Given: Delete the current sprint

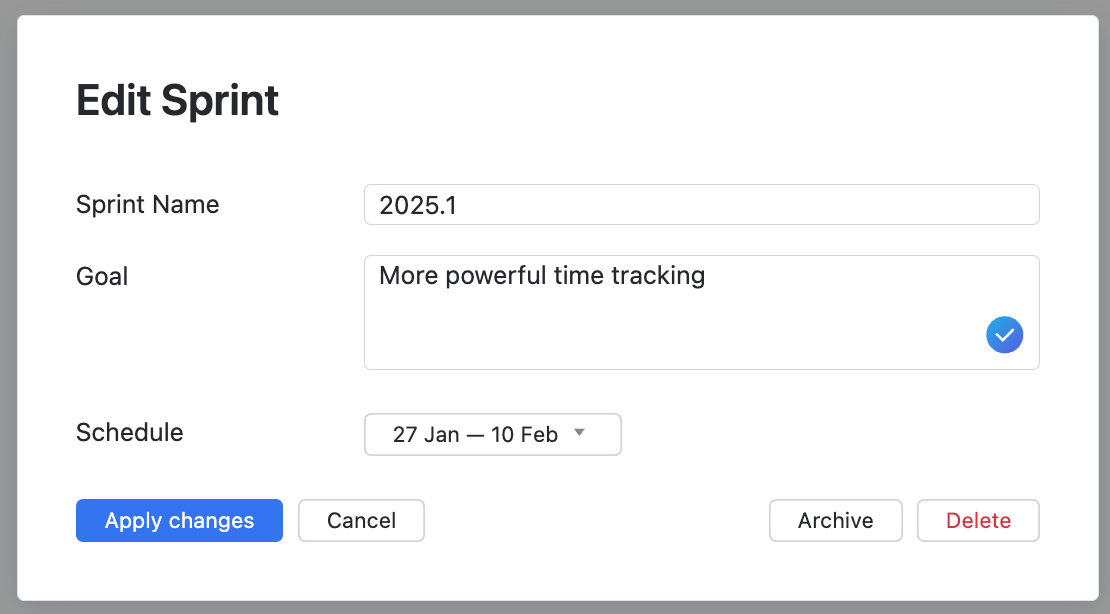Looking at the screenshot, I should [x=978, y=520].
